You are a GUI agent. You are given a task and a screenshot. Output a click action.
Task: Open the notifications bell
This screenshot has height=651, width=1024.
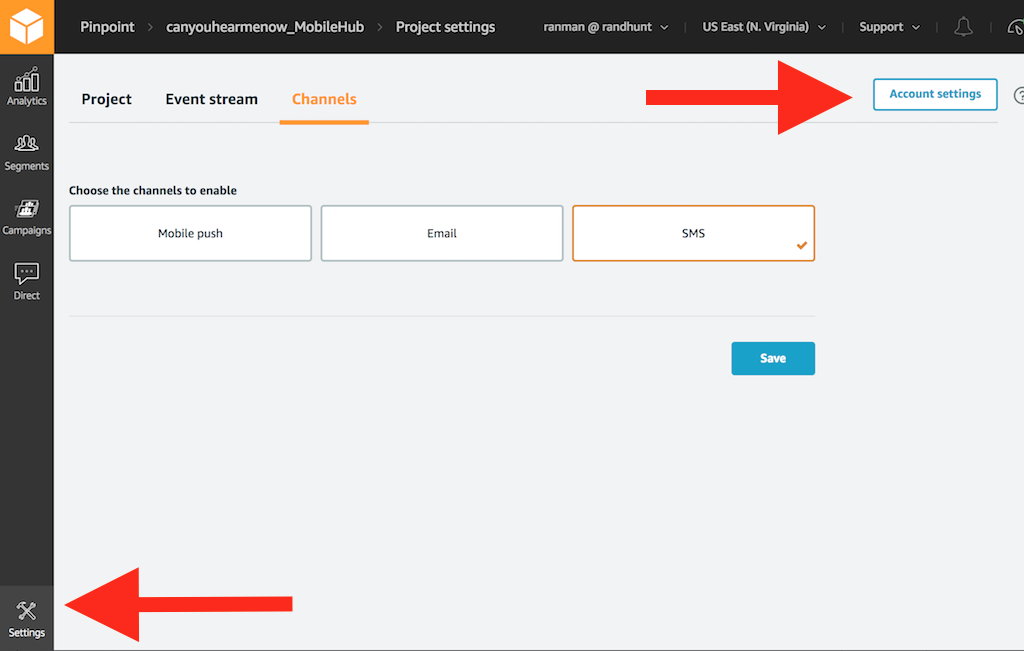(x=963, y=27)
